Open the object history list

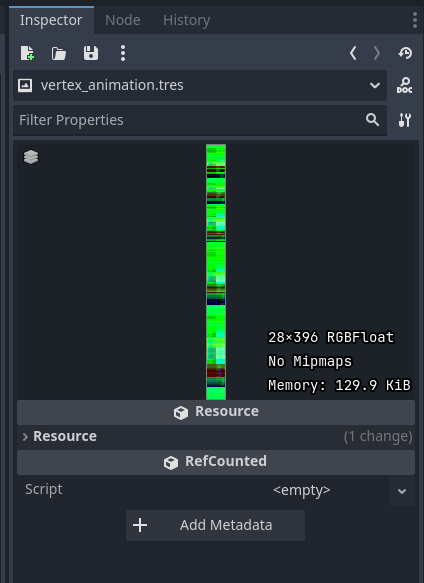tap(405, 53)
